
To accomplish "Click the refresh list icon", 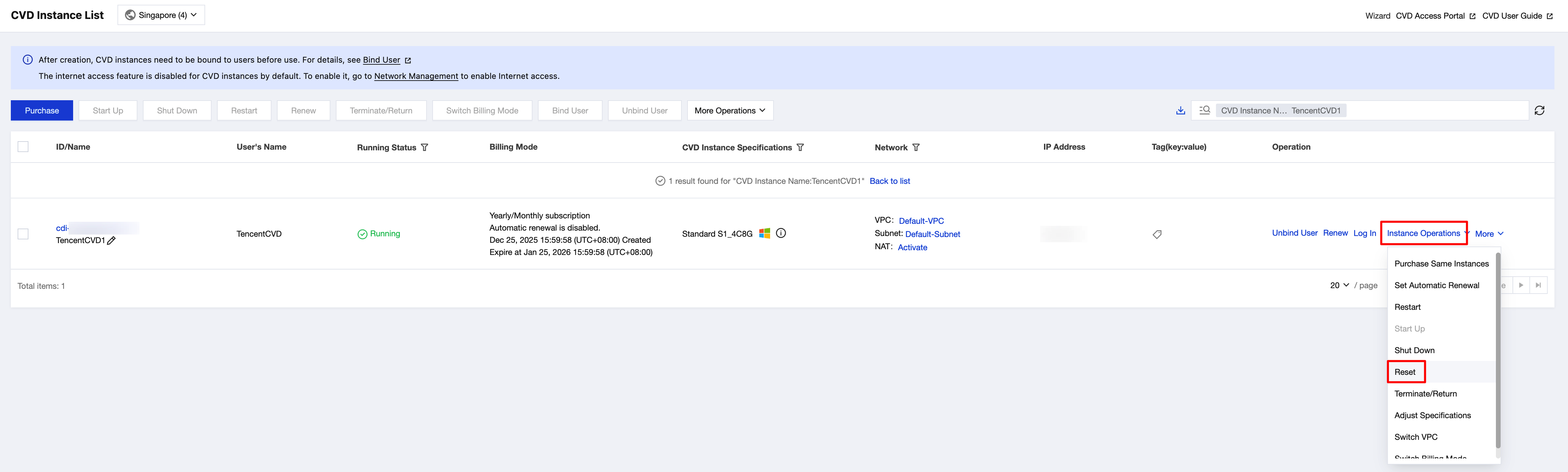I will point(1539,110).
